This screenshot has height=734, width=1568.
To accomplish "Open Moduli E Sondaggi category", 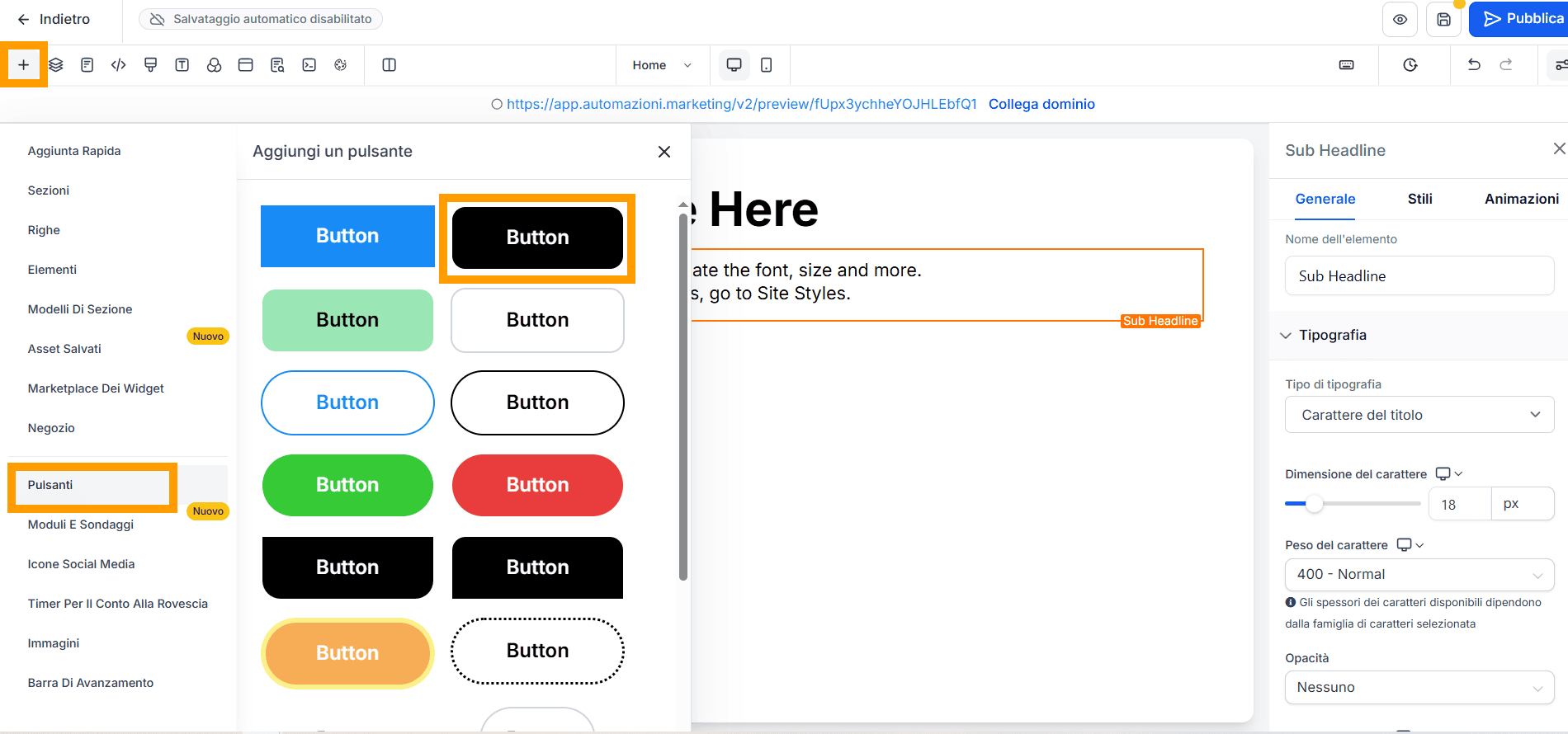I will click(x=81, y=525).
